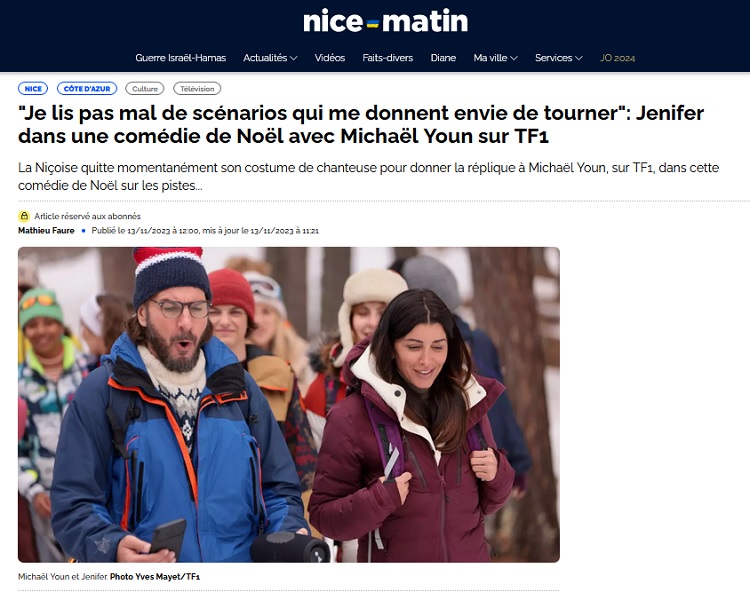Click the article headline about Jenifer

[x=361, y=124]
